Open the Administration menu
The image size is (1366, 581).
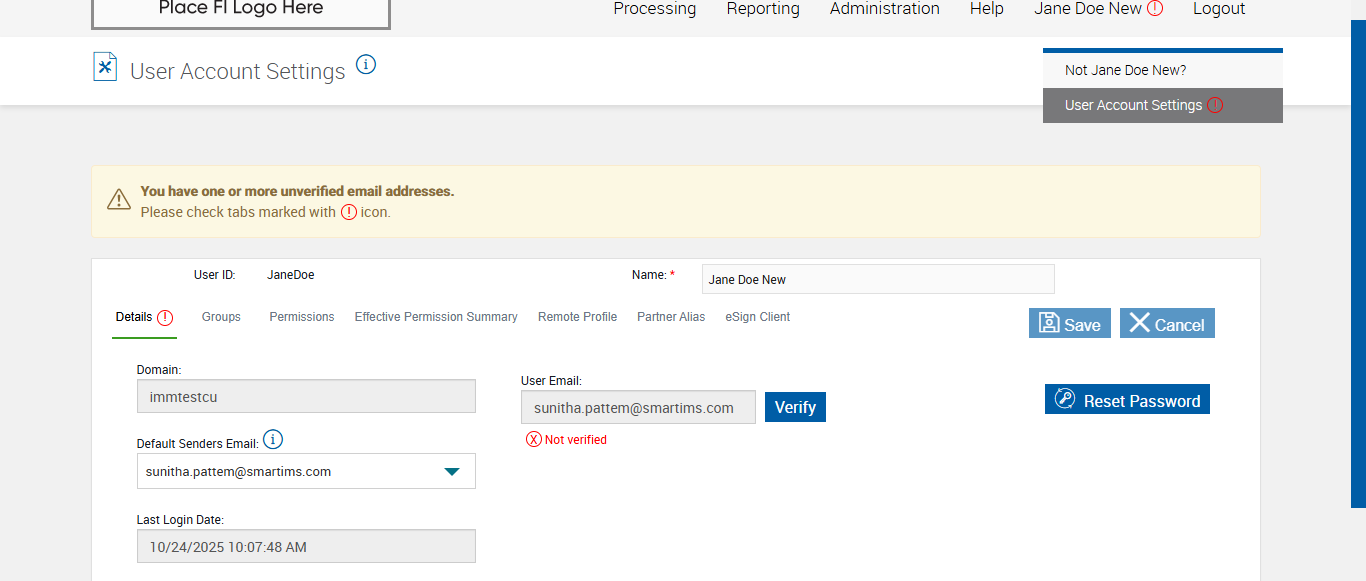point(884,9)
